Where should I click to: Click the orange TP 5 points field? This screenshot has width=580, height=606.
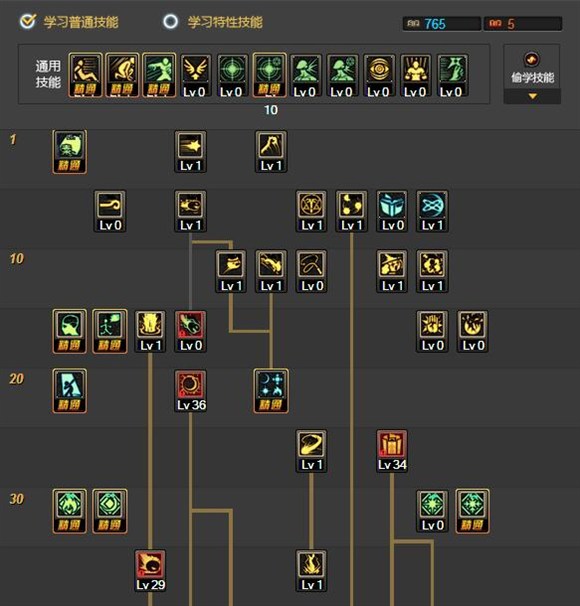523,24
